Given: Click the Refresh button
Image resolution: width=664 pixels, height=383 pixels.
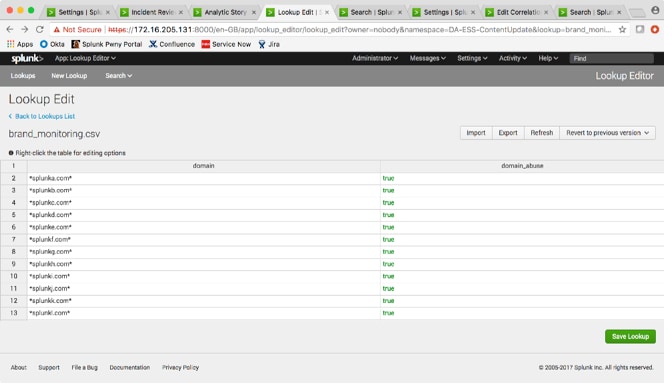Looking at the screenshot, I should point(542,133).
